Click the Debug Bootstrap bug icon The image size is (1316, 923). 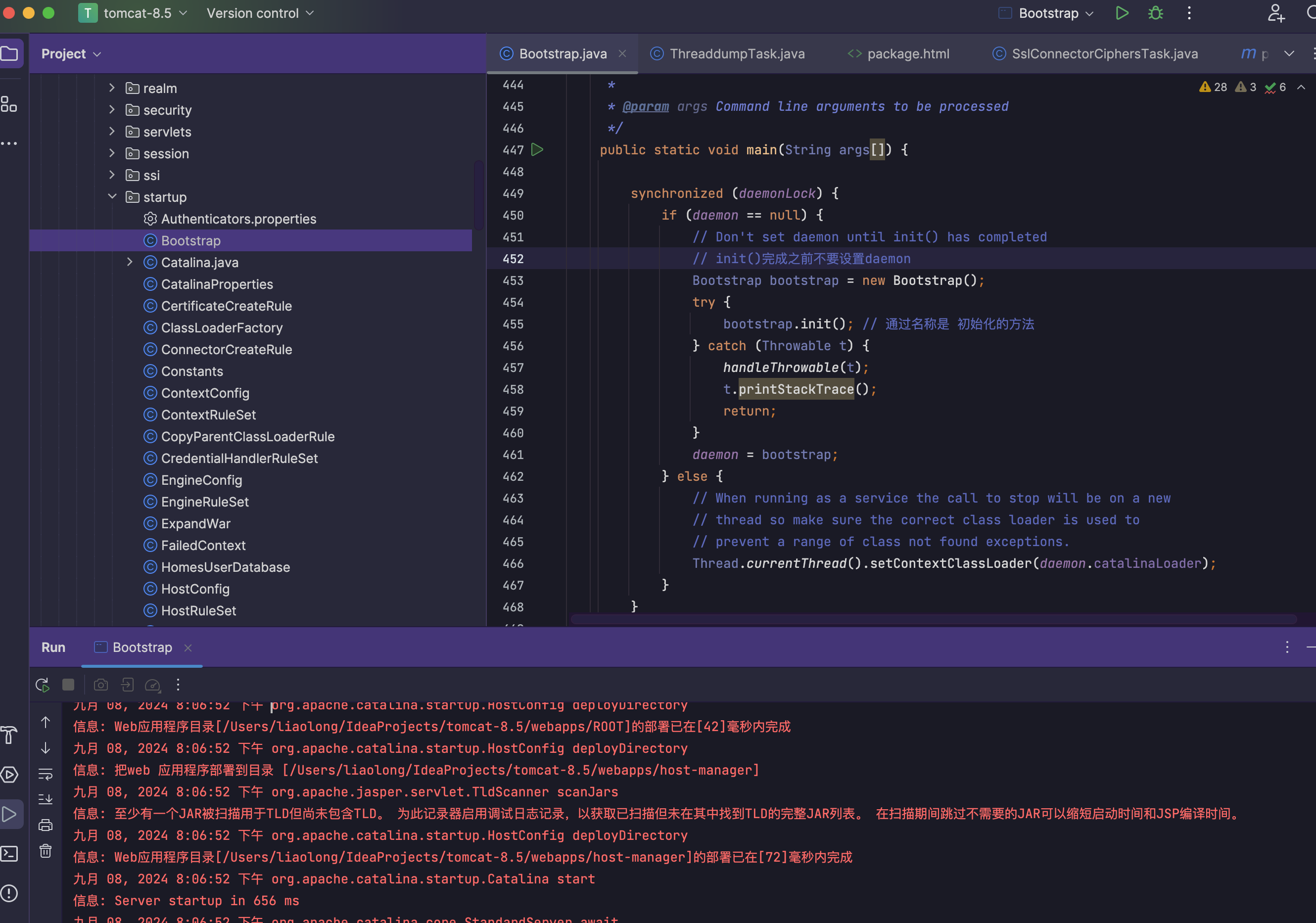pyautogui.click(x=1156, y=13)
